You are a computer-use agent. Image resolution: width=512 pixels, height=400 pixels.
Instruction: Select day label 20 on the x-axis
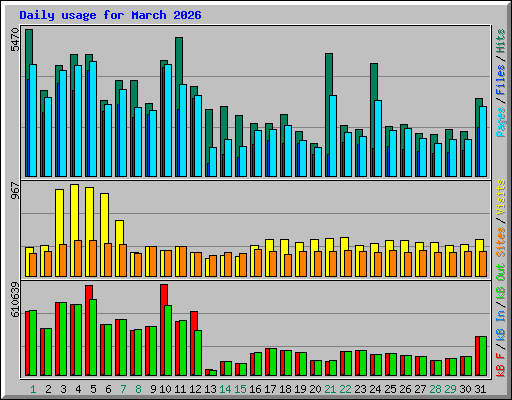[x=315, y=389]
